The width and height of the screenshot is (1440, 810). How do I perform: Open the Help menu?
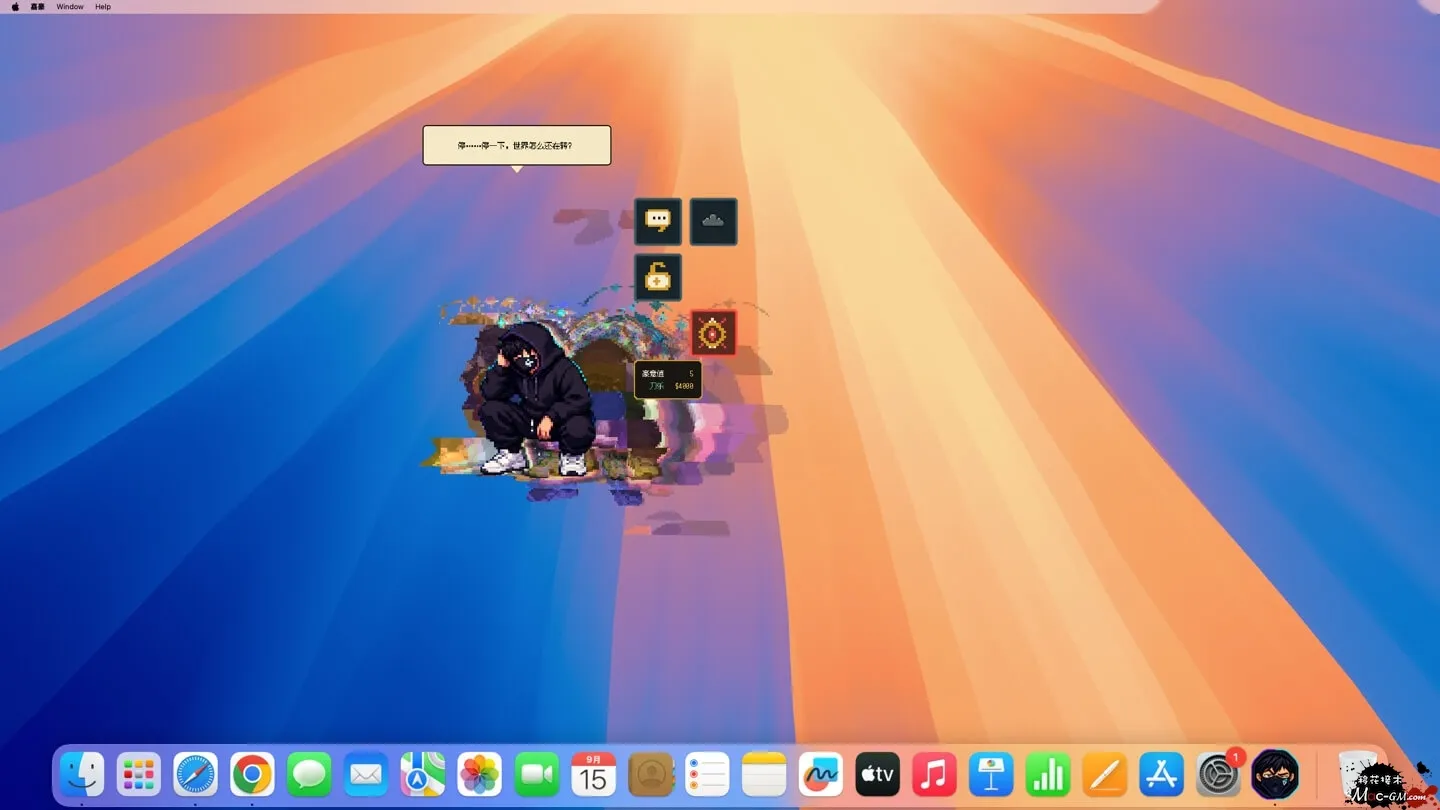pos(103,7)
